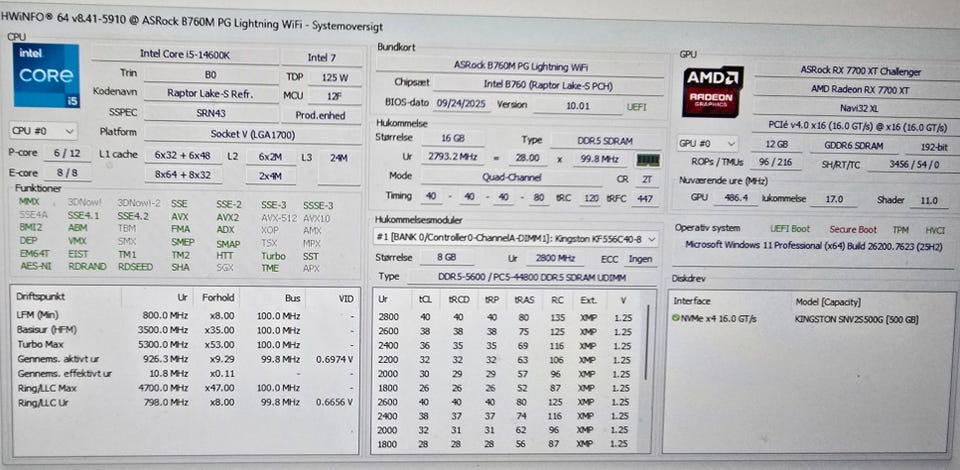Click the Intel 7 process field

click(321, 58)
